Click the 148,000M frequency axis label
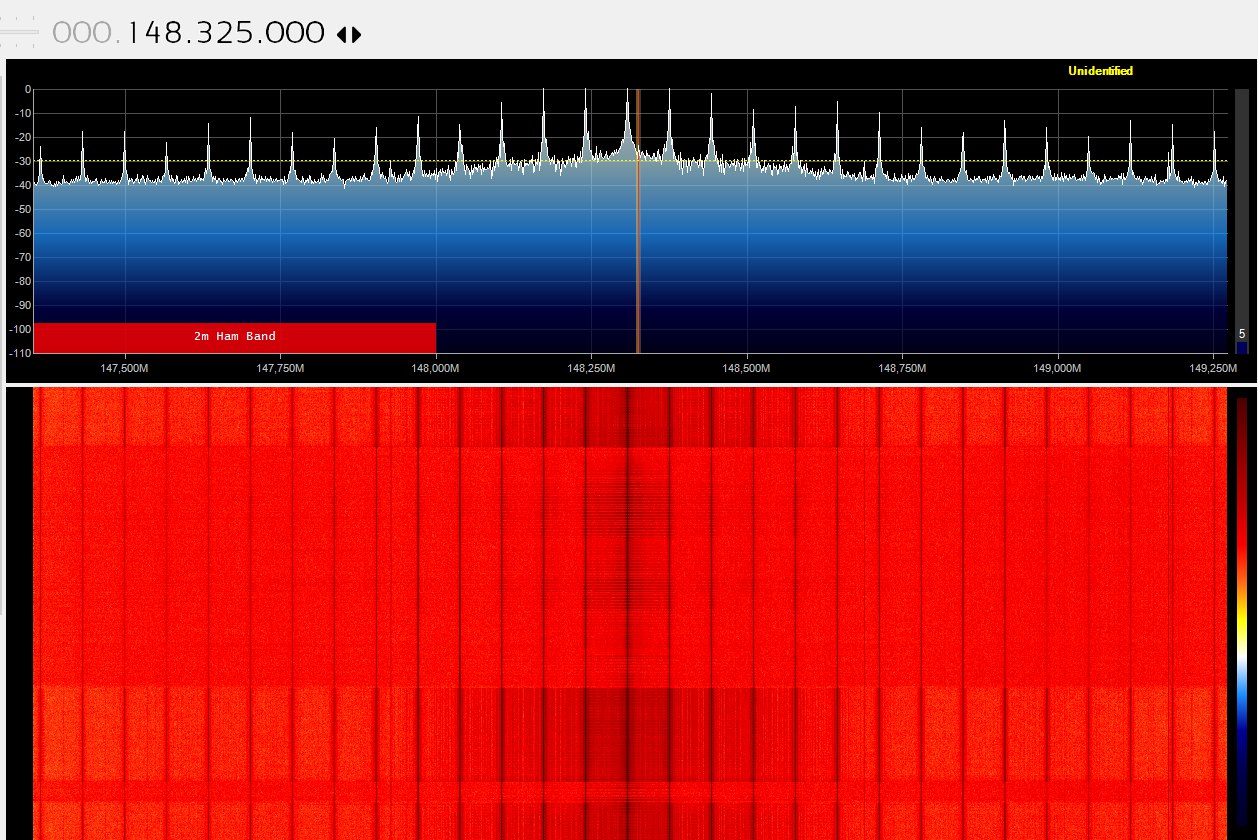 [x=435, y=369]
